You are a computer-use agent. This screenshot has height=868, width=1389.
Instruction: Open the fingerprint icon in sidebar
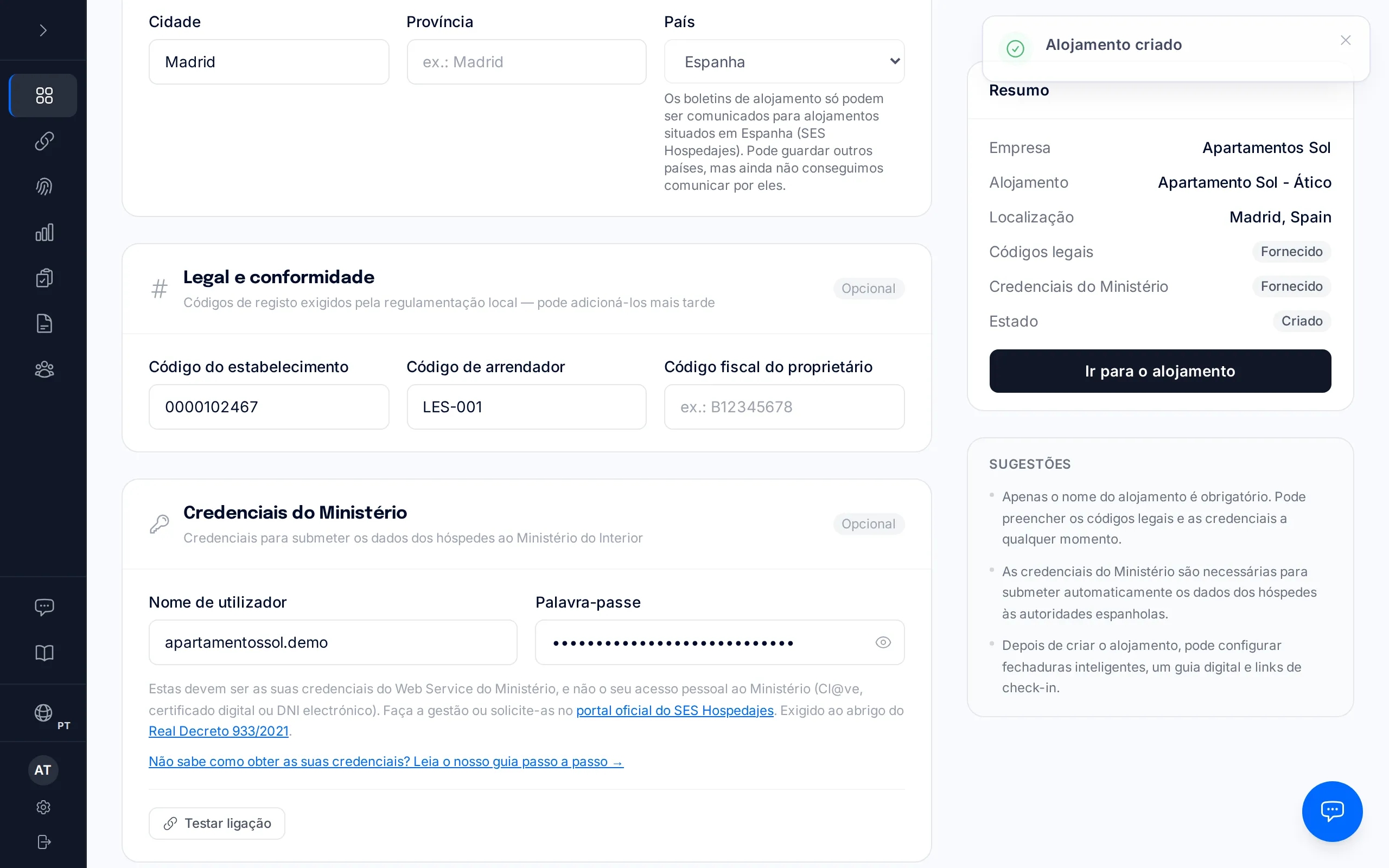click(43, 187)
